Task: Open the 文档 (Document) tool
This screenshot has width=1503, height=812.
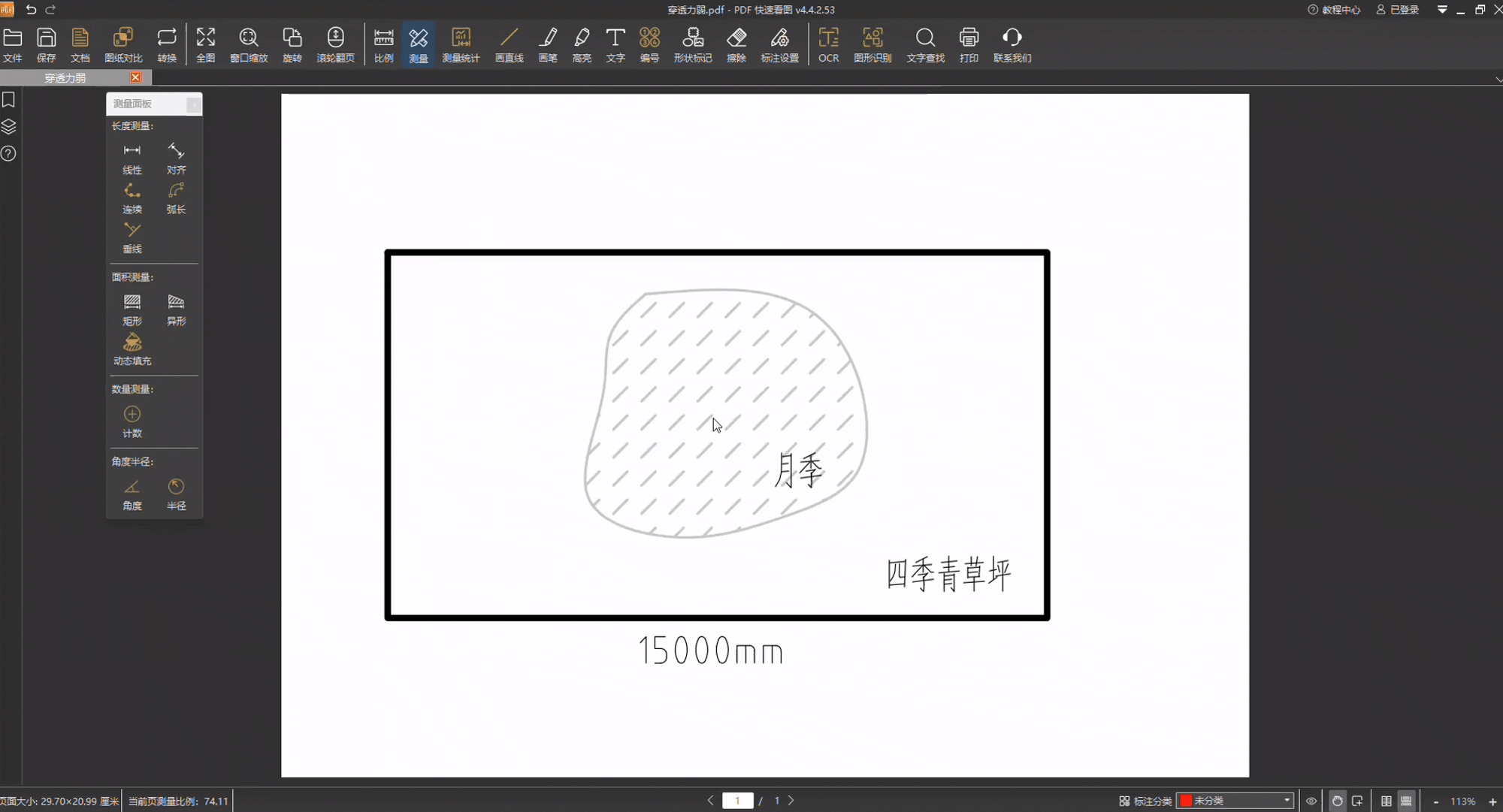Action: click(80, 45)
